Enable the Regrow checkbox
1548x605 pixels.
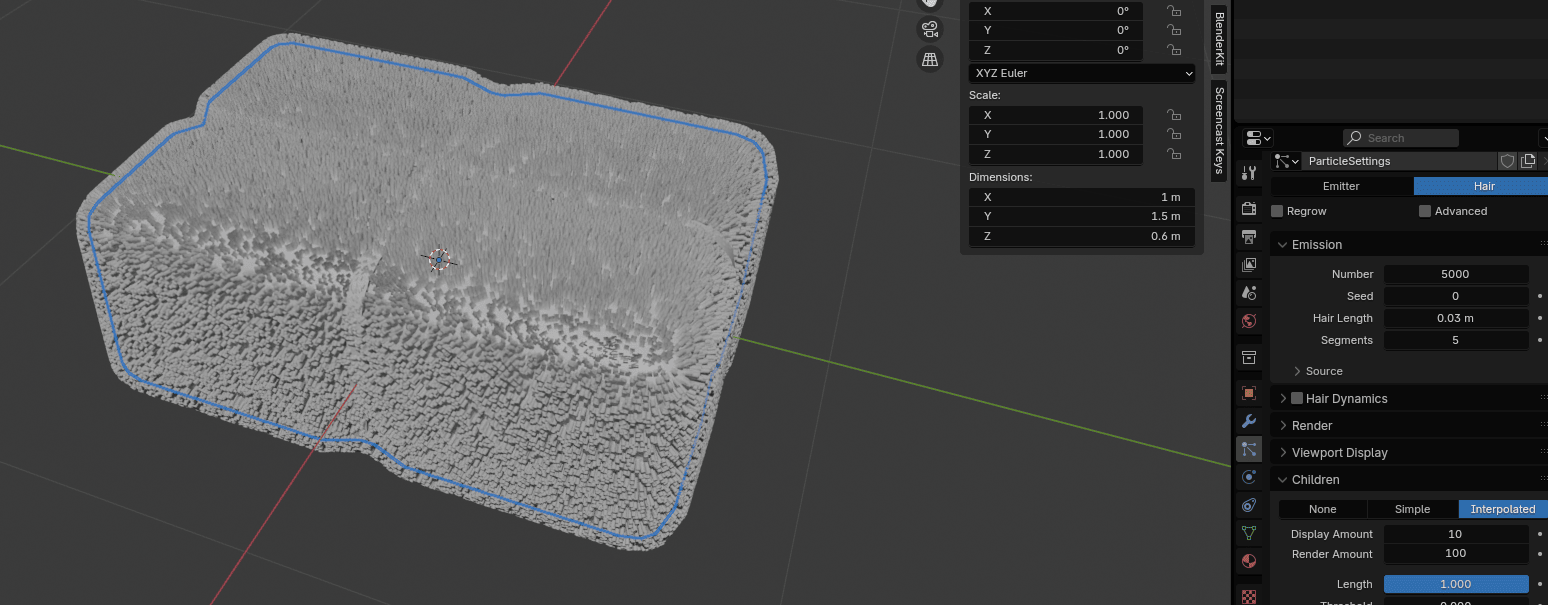click(x=1277, y=211)
